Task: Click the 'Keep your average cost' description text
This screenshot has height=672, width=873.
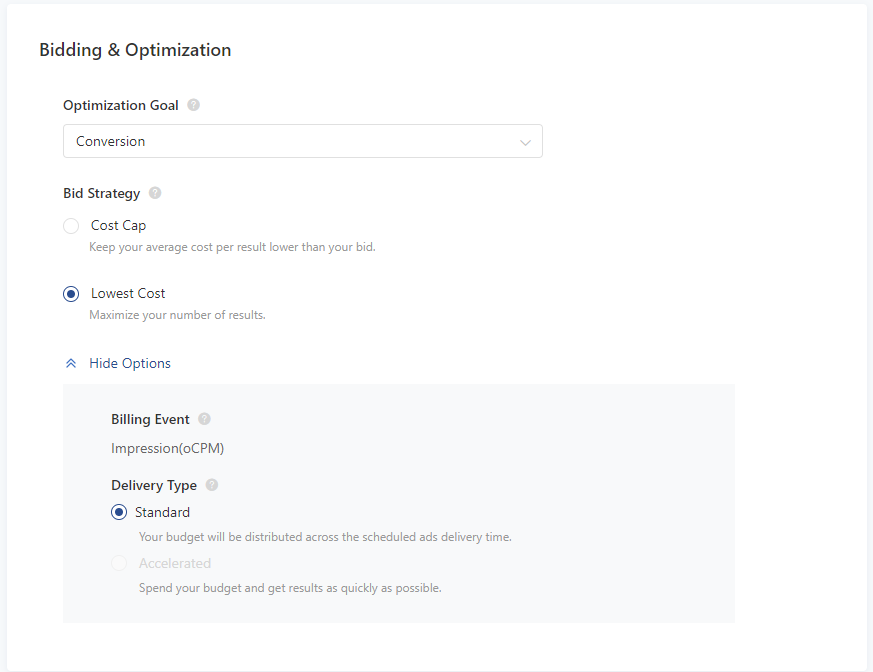Action: pyautogui.click(x=232, y=247)
